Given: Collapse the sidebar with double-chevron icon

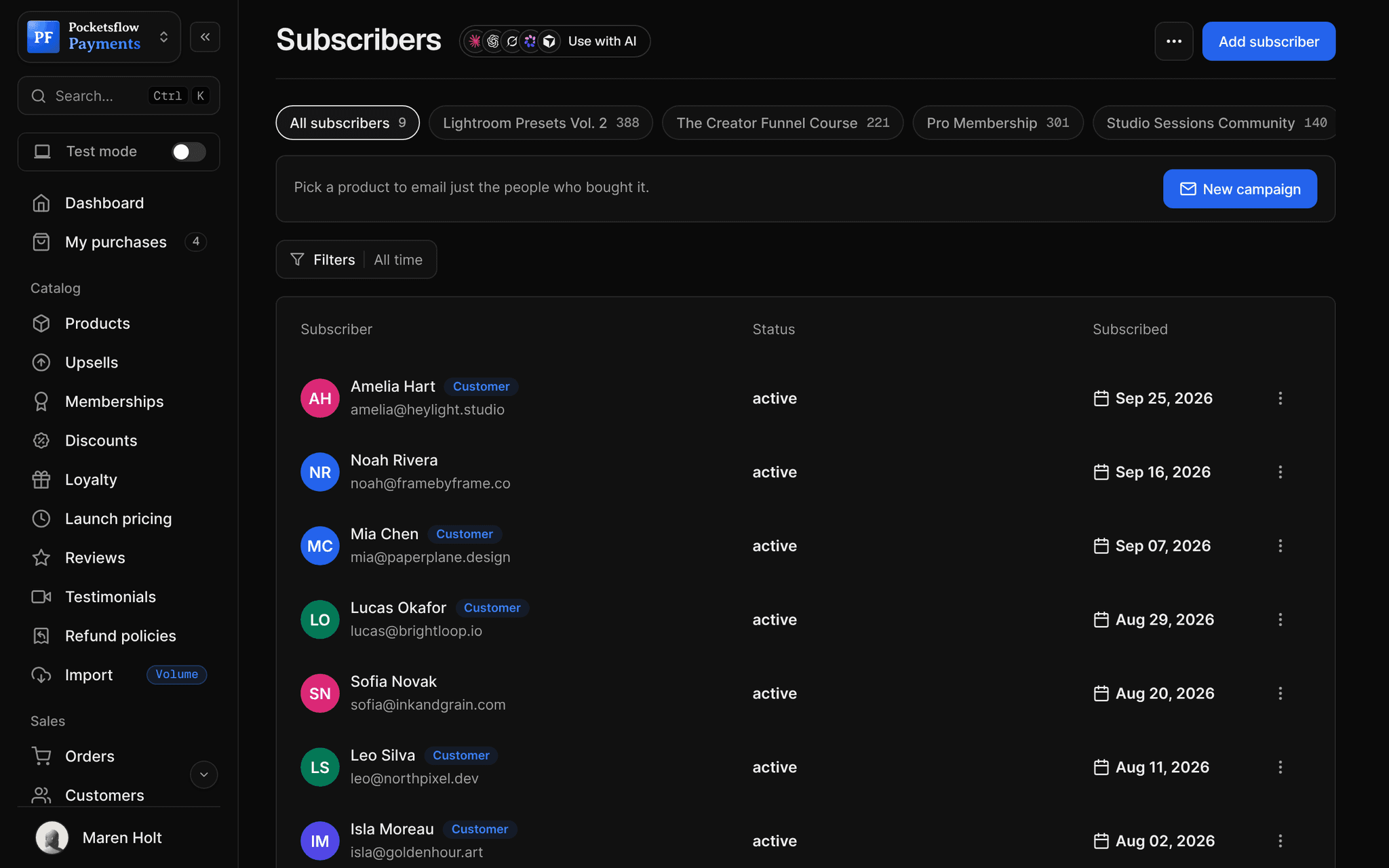Looking at the screenshot, I should point(205,37).
